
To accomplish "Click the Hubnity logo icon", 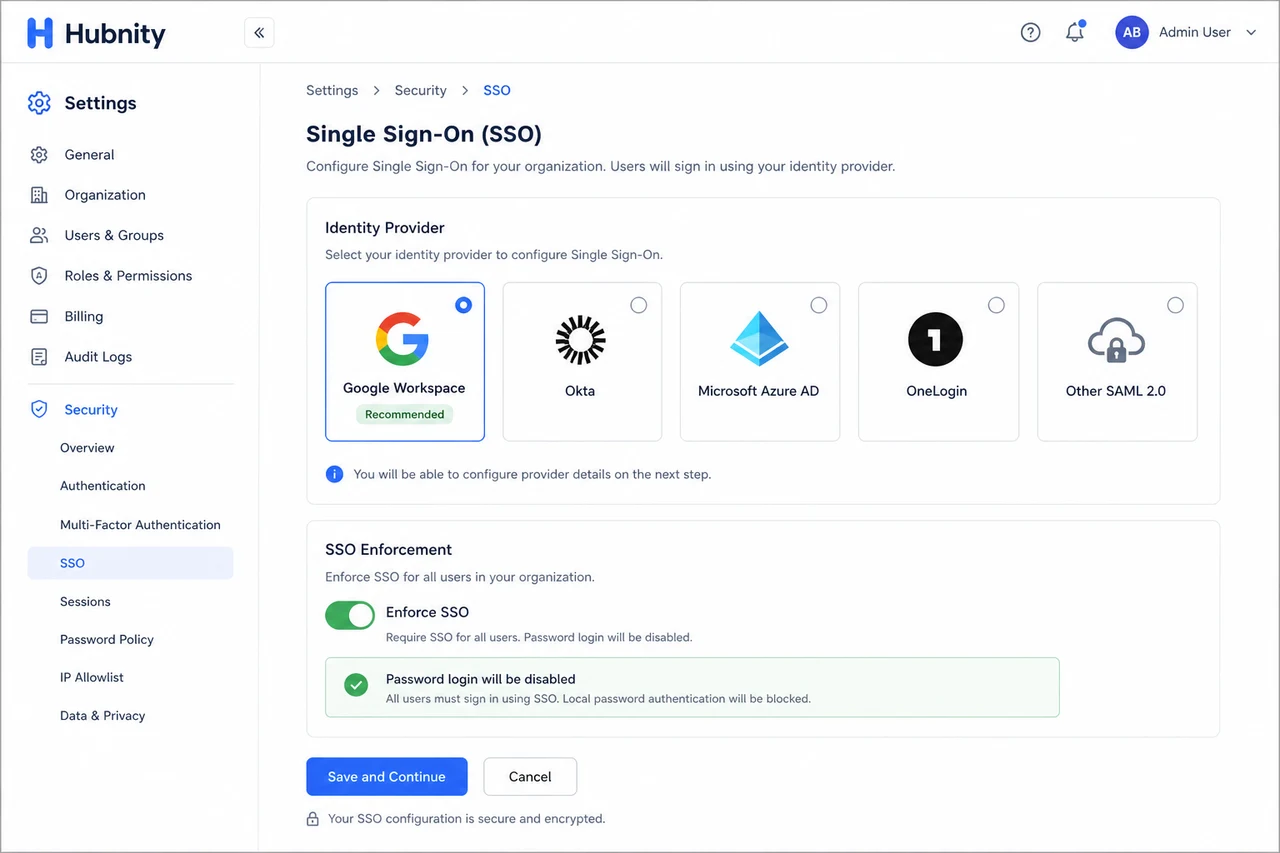I will coord(40,33).
